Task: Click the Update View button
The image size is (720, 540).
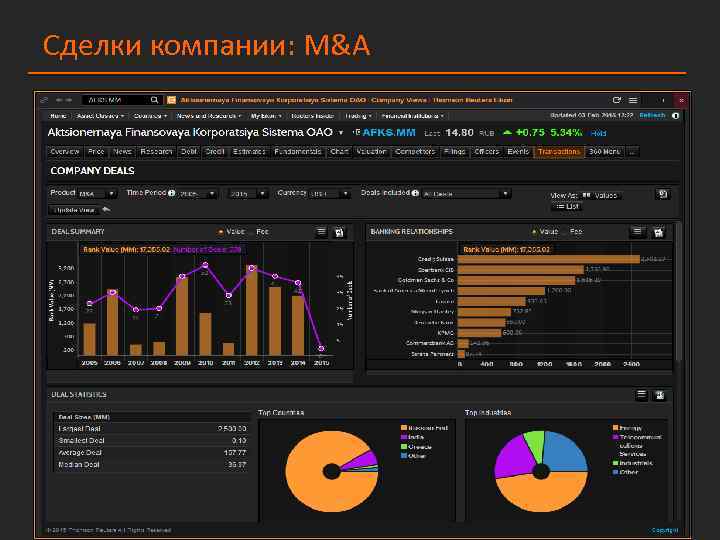Action: point(74,210)
